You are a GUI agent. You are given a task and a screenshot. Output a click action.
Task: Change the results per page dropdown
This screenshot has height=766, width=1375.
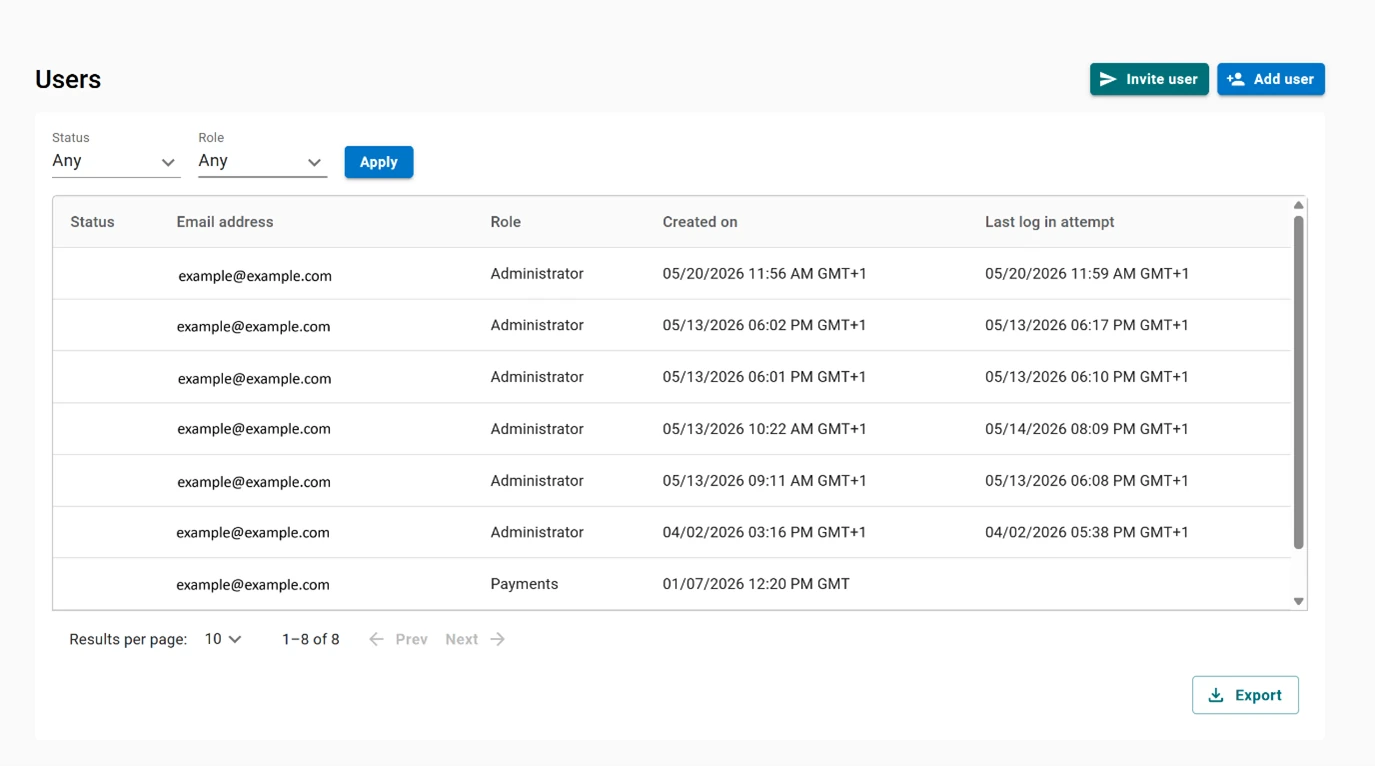tap(223, 639)
